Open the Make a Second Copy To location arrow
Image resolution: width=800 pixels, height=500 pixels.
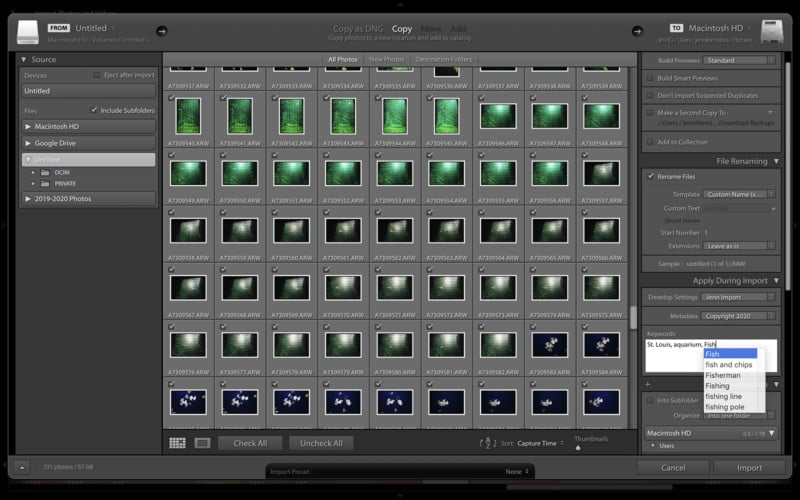click(x=770, y=112)
